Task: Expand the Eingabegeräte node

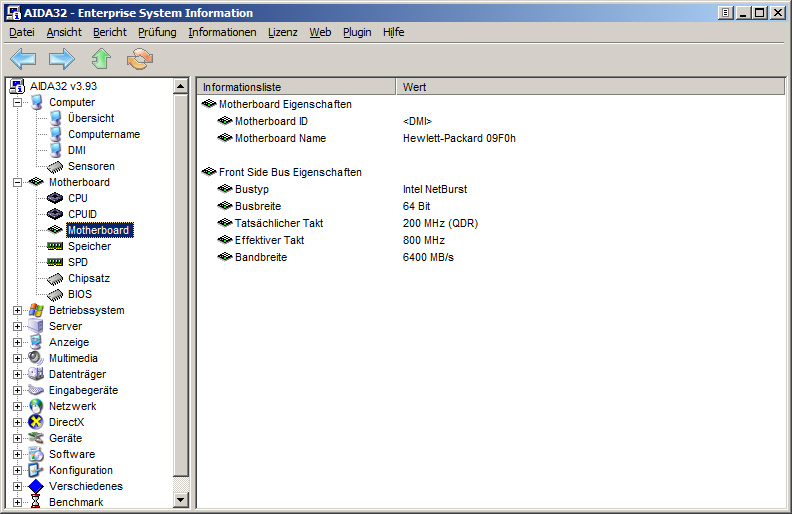Action: (x=18, y=390)
